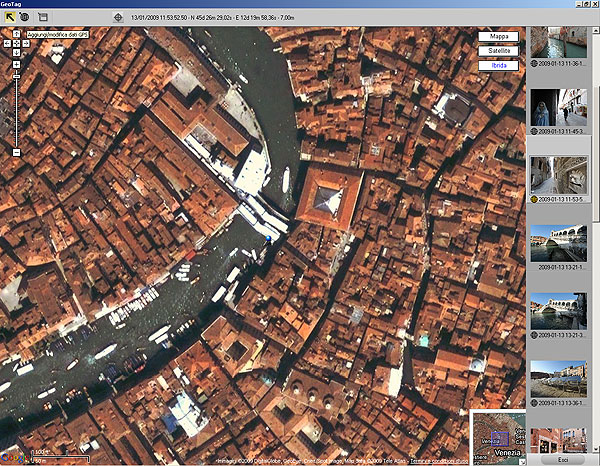Click the thumbnail list scroll-down arrow
The height and width of the screenshot is (466, 600).
coord(596,449)
